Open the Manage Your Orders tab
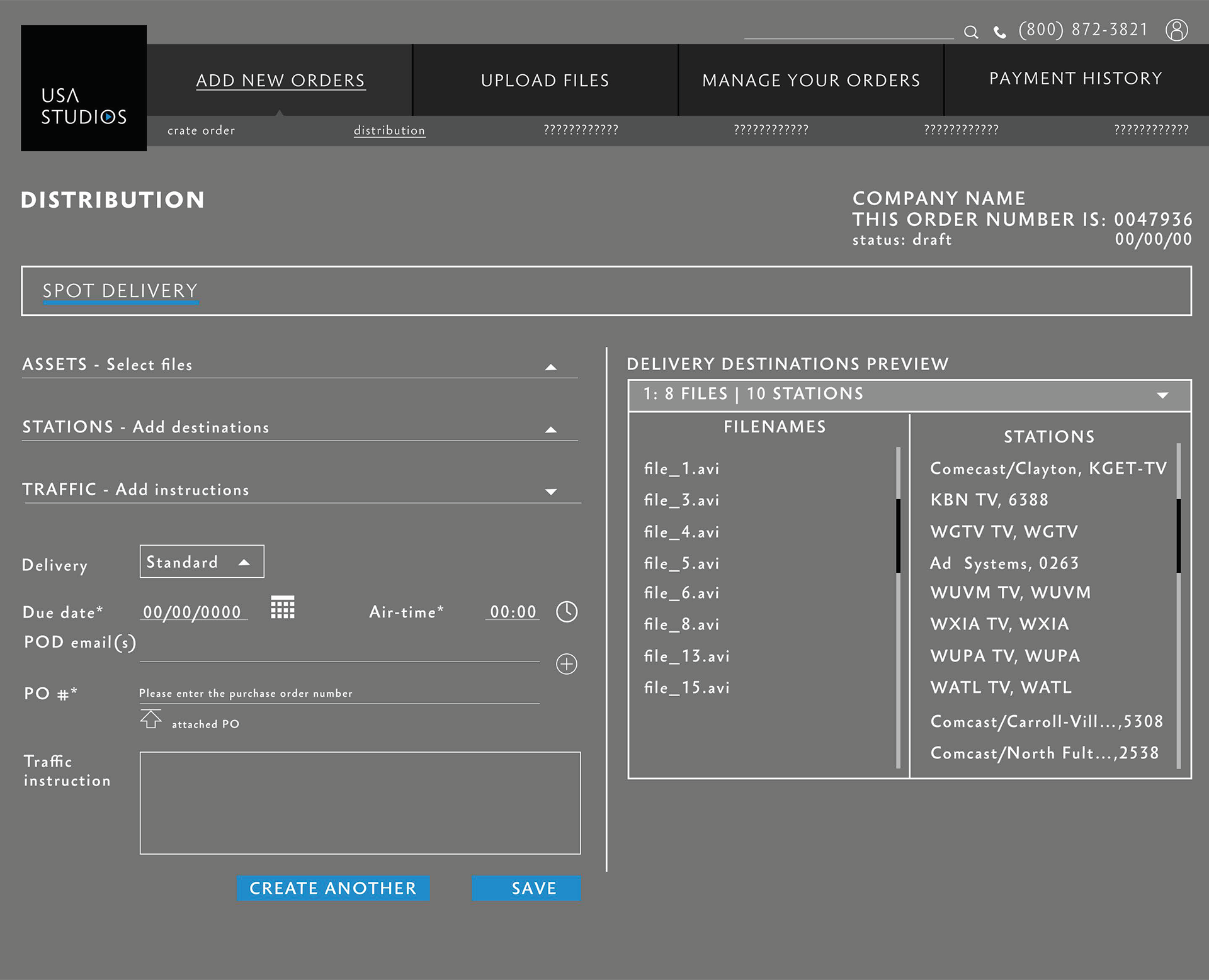Image resolution: width=1209 pixels, height=980 pixels. (811, 81)
